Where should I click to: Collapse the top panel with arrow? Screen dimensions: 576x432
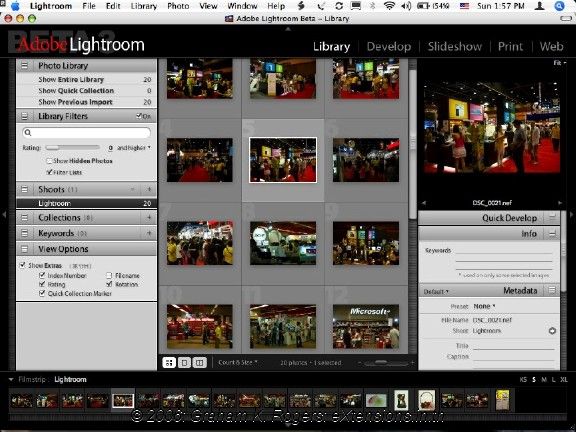point(288,29)
